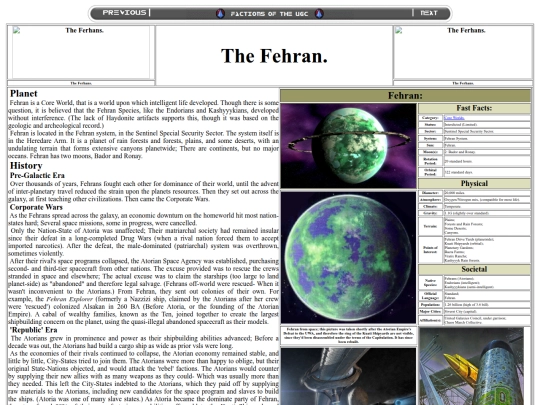The image size is (540, 405).
Task: Click the 'Rotation Period' row label
Action: click(430, 161)
